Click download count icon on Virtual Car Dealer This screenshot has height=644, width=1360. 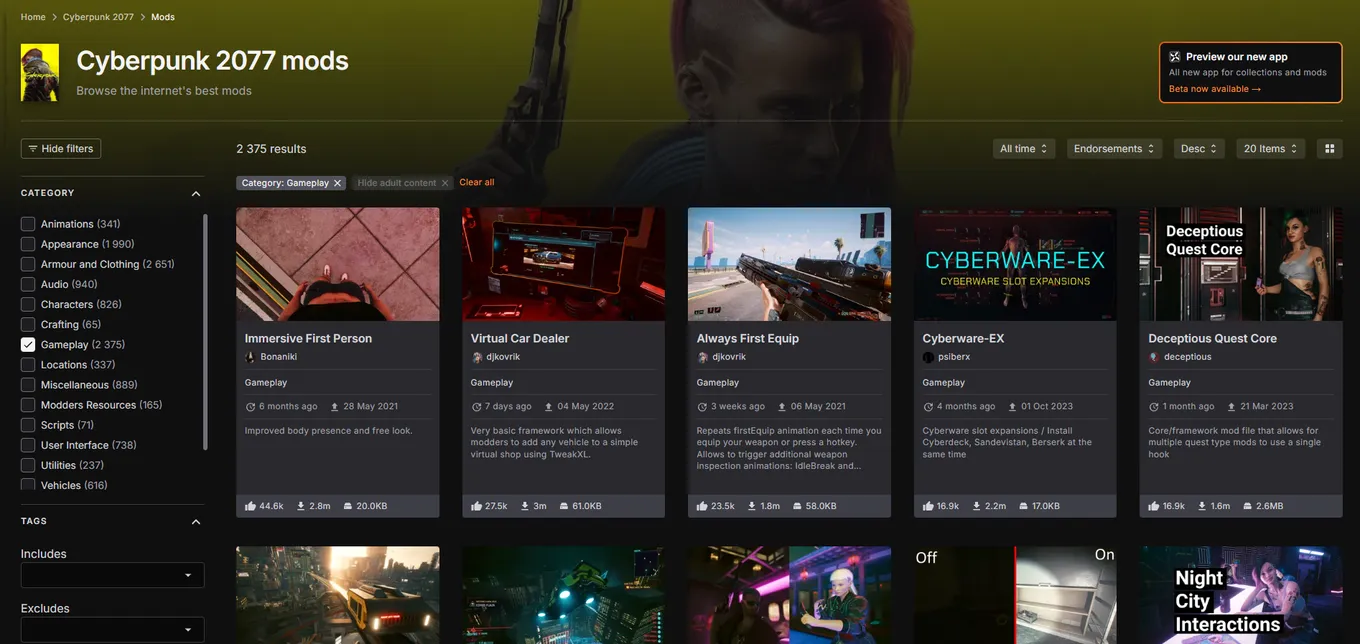pyautogui.click(x=525, y=506)
